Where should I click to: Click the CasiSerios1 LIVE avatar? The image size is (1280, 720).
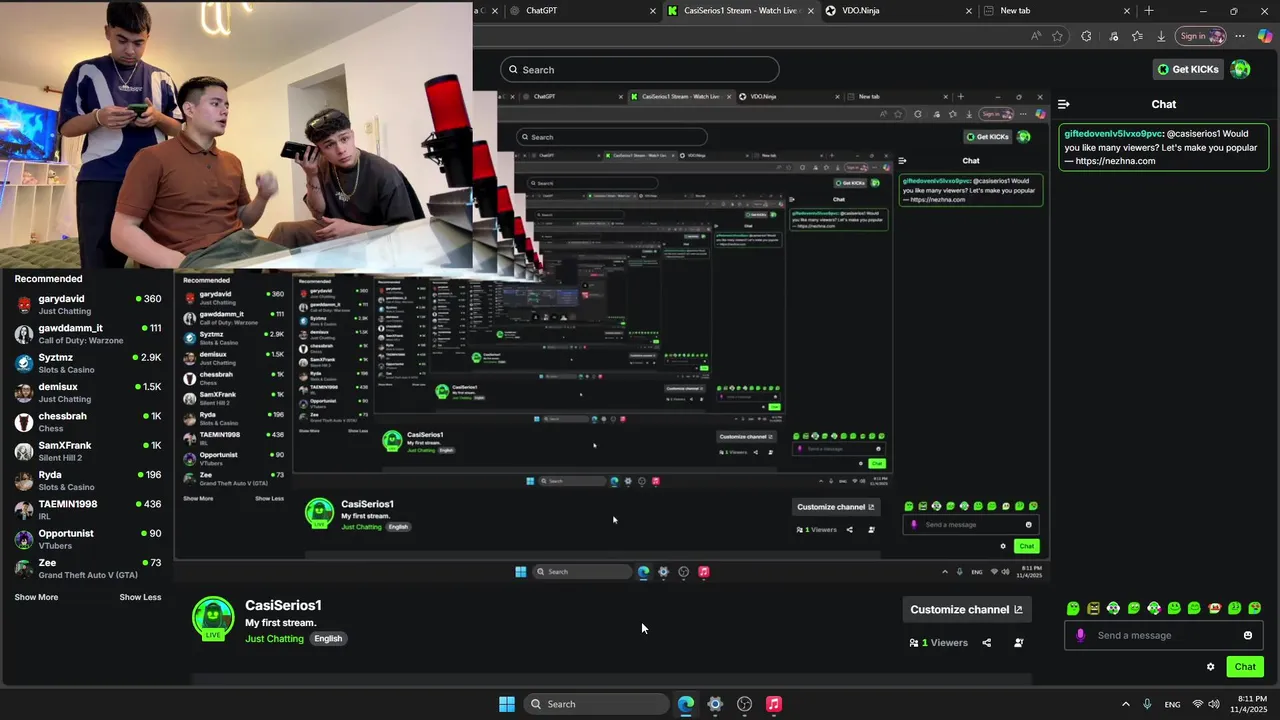213,618
